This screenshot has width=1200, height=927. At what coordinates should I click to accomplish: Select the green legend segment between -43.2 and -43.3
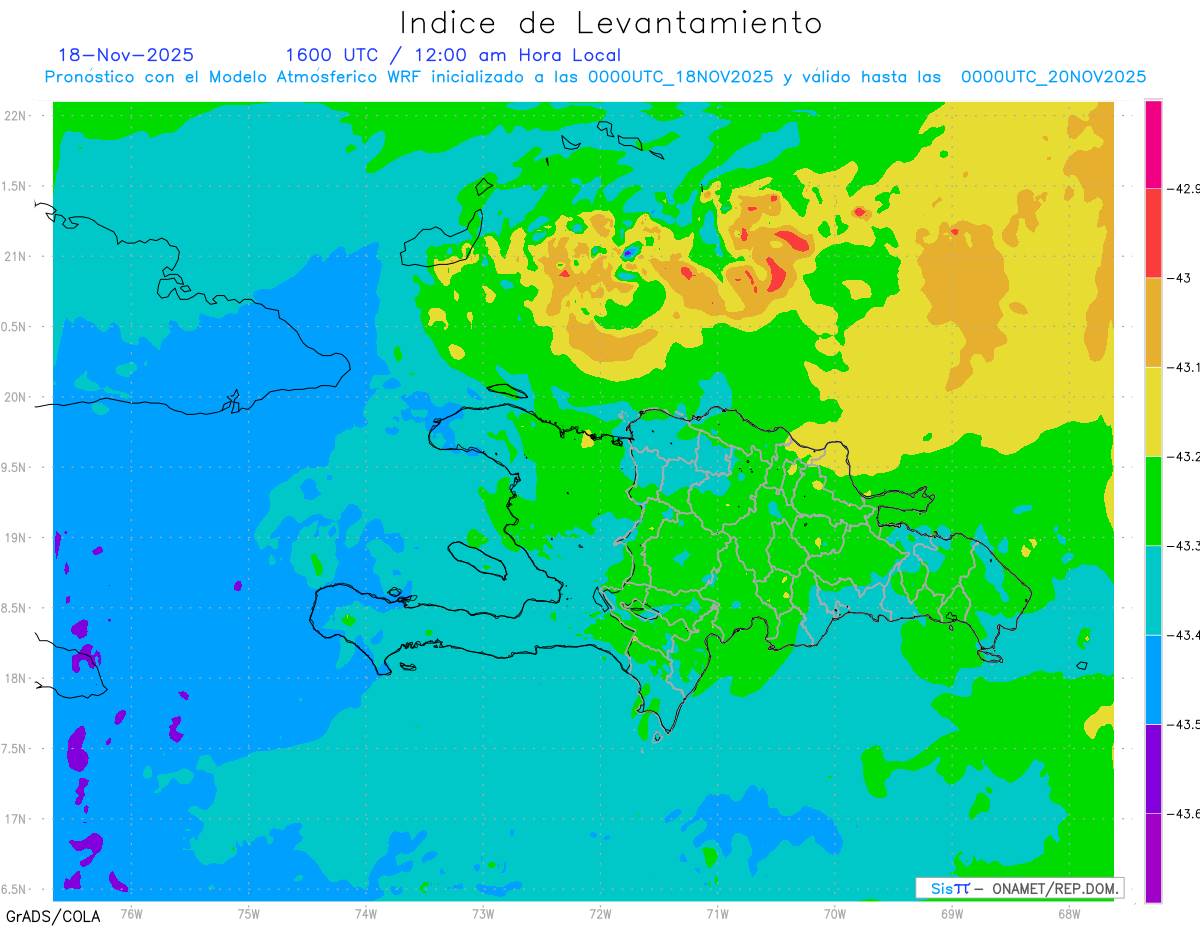coord(1153,500)
